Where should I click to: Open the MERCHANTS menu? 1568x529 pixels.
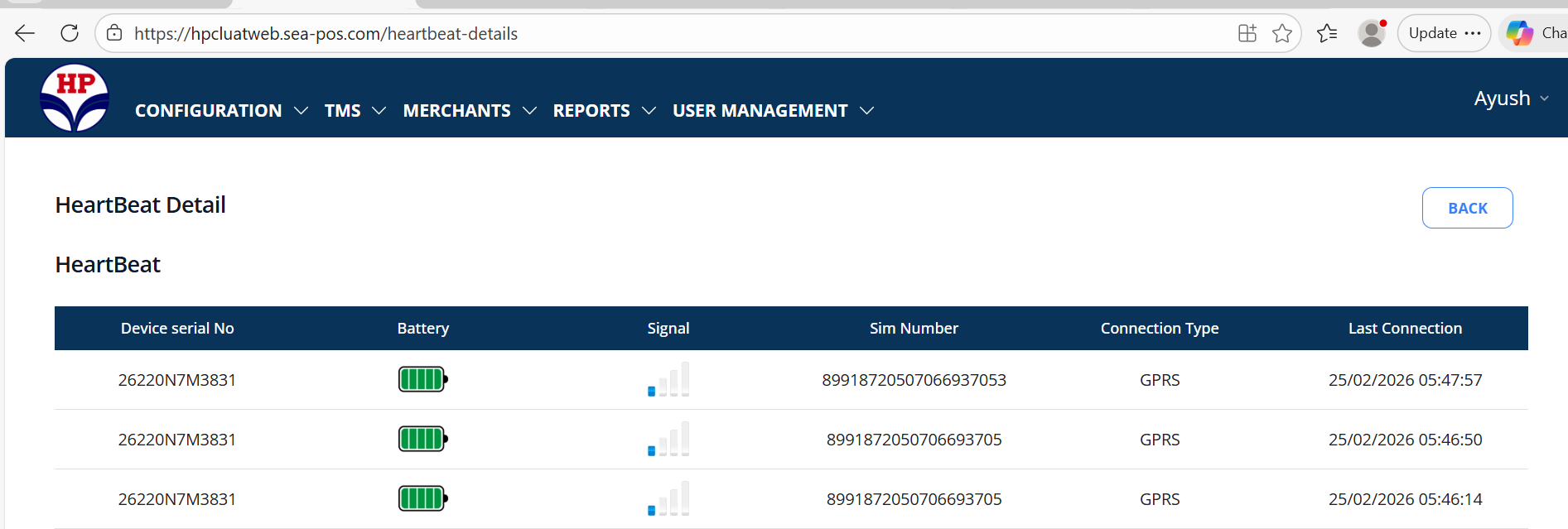pyautogui.click(x=469, y=111)
